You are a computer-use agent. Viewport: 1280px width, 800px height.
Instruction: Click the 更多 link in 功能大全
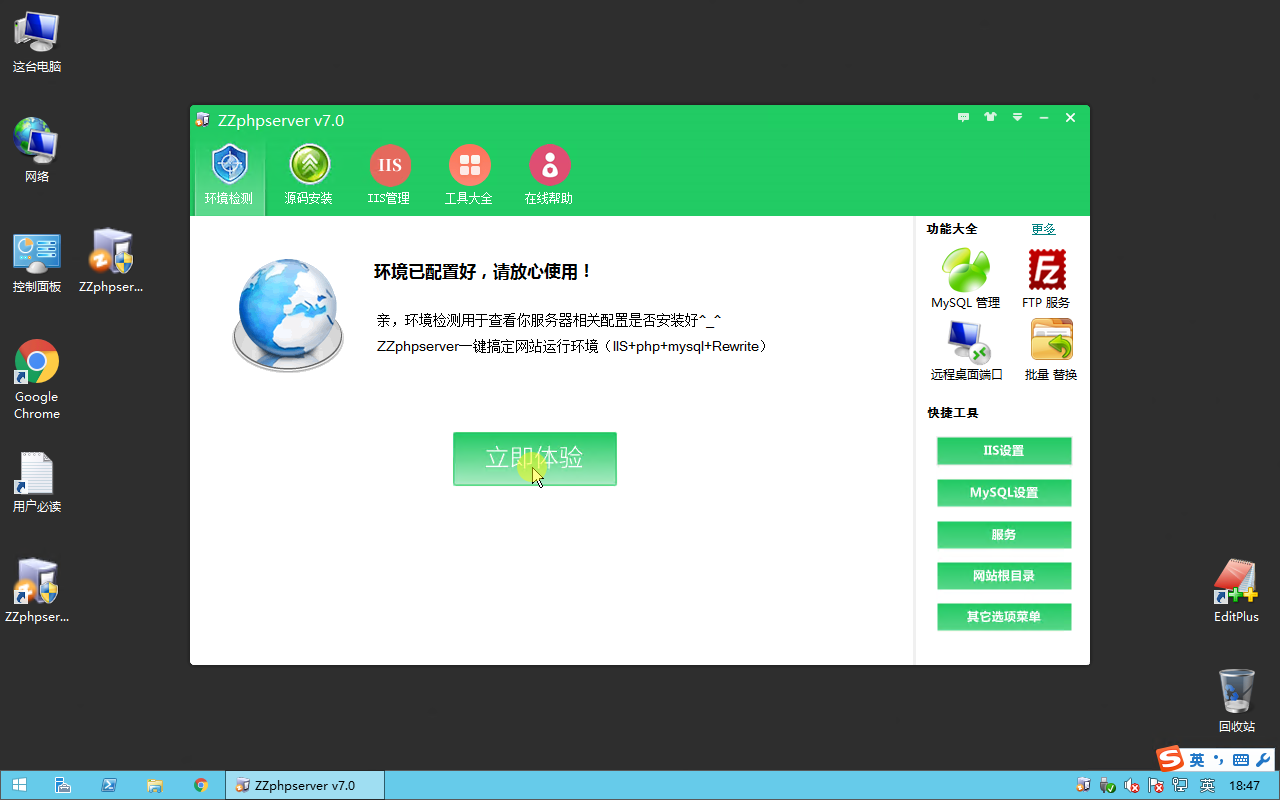click(x=1043, y=229)
